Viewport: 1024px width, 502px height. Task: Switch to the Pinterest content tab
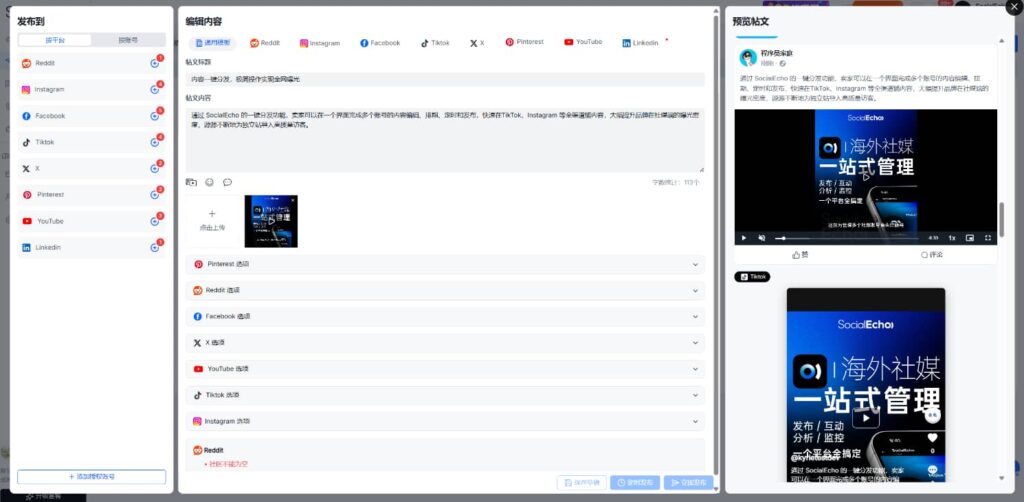click(524, 42)
